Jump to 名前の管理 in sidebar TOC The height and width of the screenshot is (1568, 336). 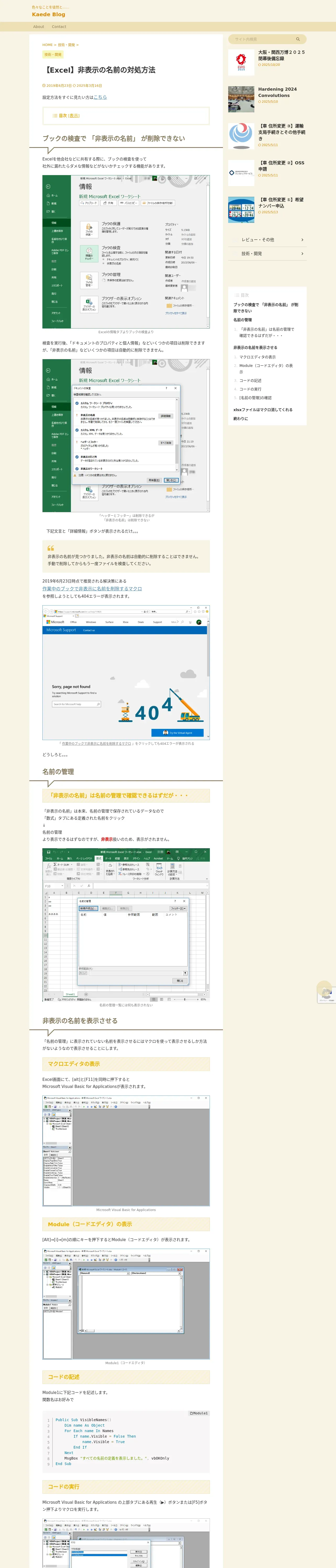click(242, 320)
